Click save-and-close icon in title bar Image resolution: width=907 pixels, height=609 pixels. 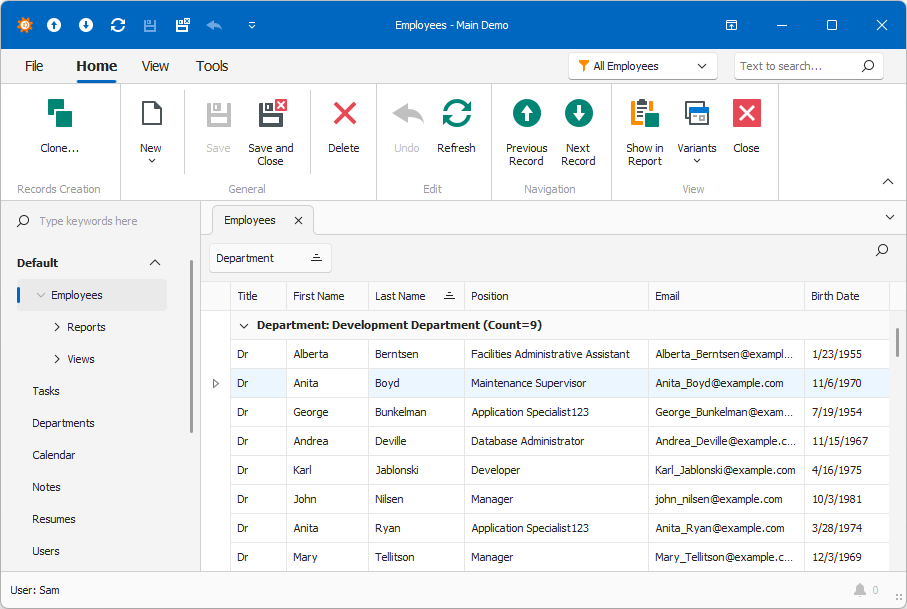tap(182, 25)
